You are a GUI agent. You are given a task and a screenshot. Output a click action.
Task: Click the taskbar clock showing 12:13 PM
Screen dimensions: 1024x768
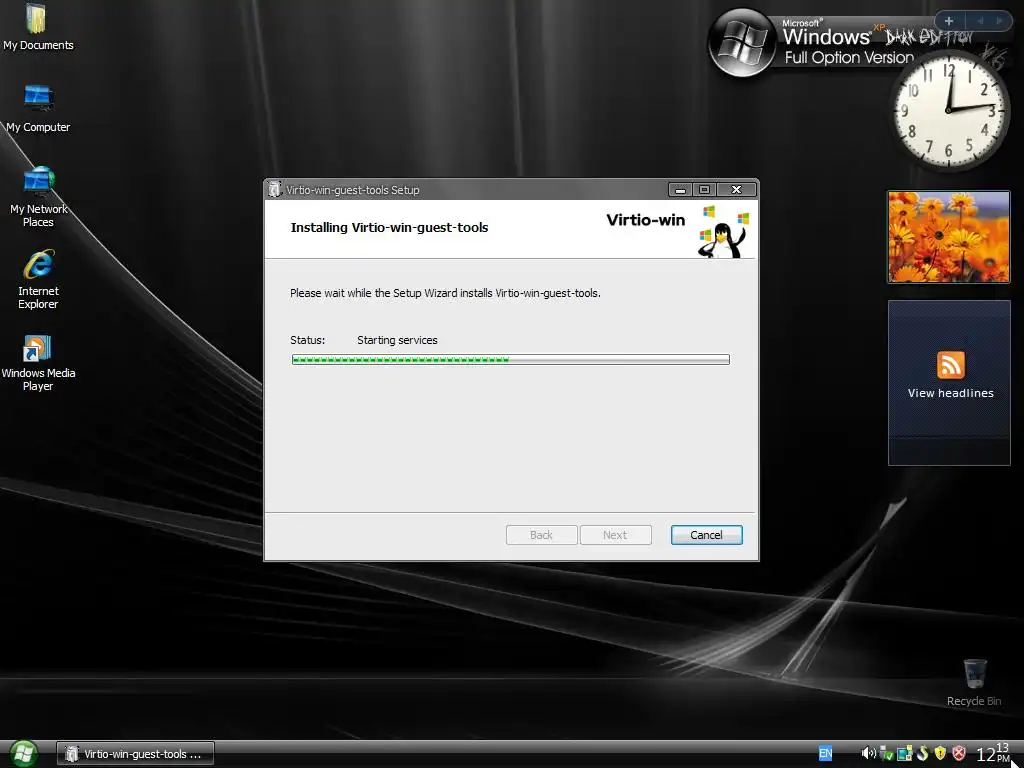click(x=993, y=754)
